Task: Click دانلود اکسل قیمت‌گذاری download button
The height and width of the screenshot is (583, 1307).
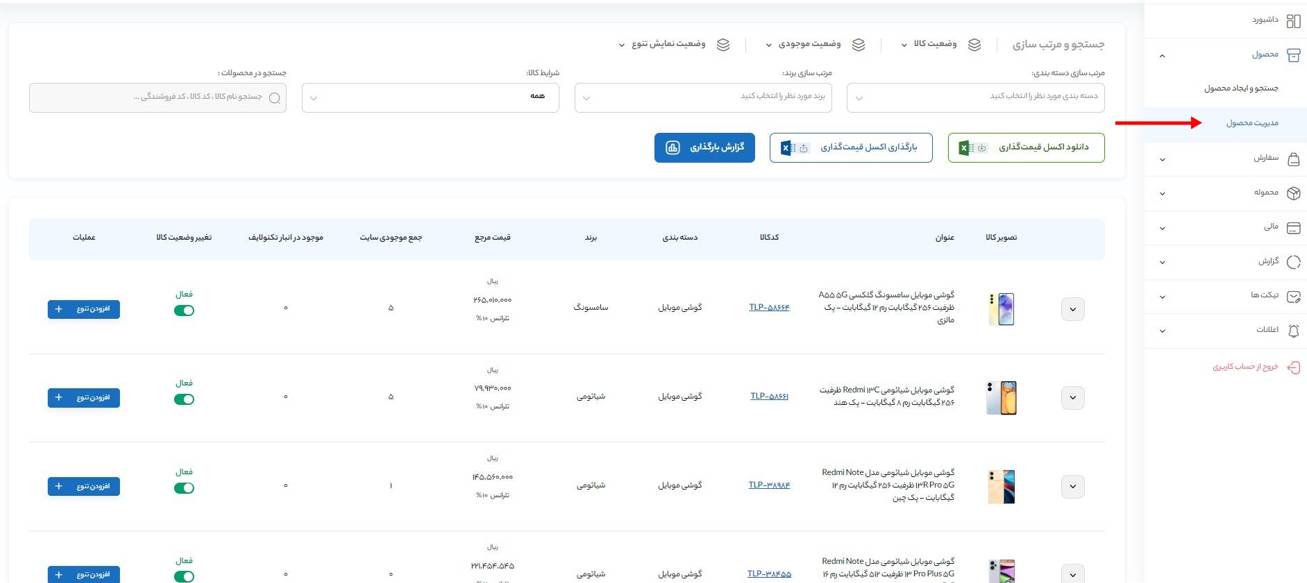Action: pos(1026,148)
